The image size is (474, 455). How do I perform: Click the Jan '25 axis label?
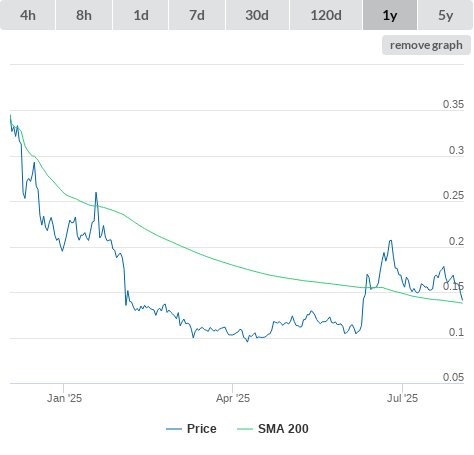[64, 398]
